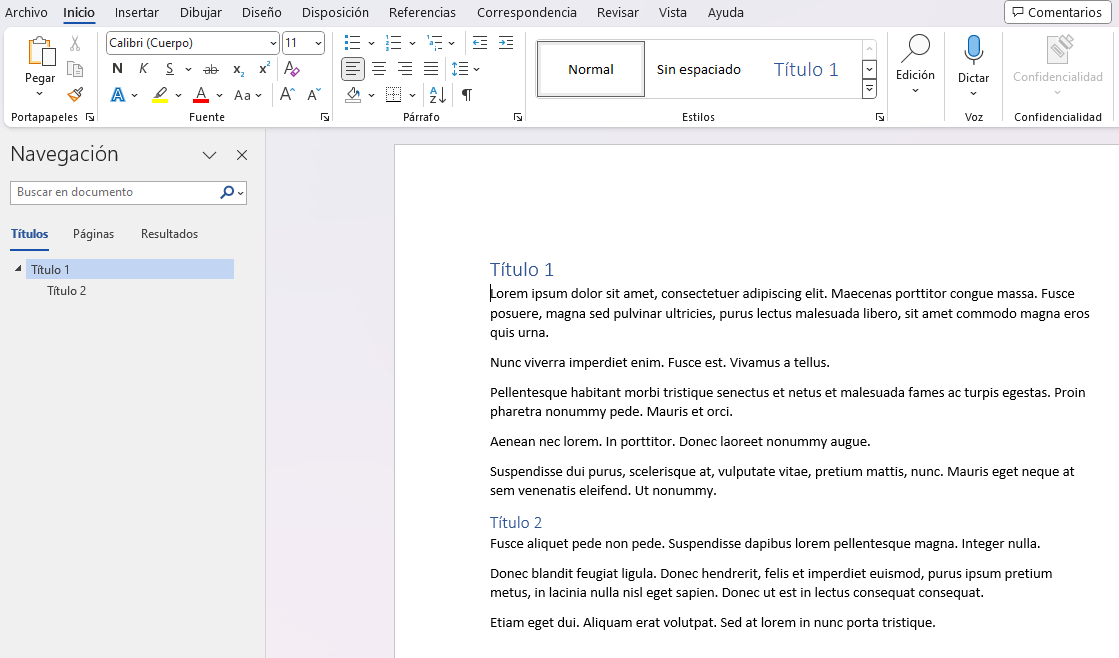This screenshot has width=1119, height=658.
Task: Click the Superscript icon
Action: (264, 69)
